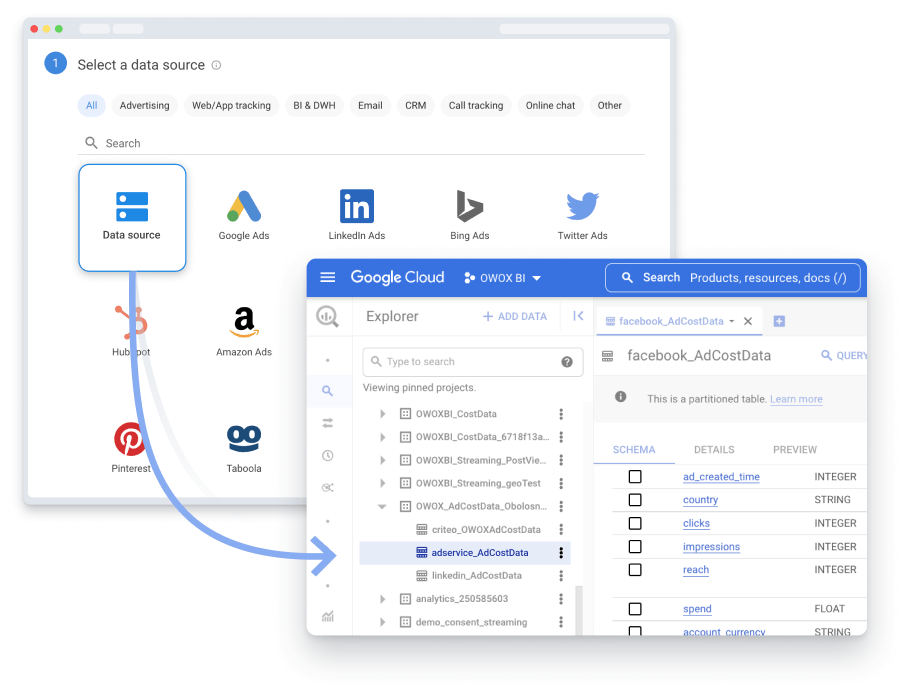Open the ad_created_time field link
Image resolution: width=901 pixels, height=691 pixels.
[721, 477]
